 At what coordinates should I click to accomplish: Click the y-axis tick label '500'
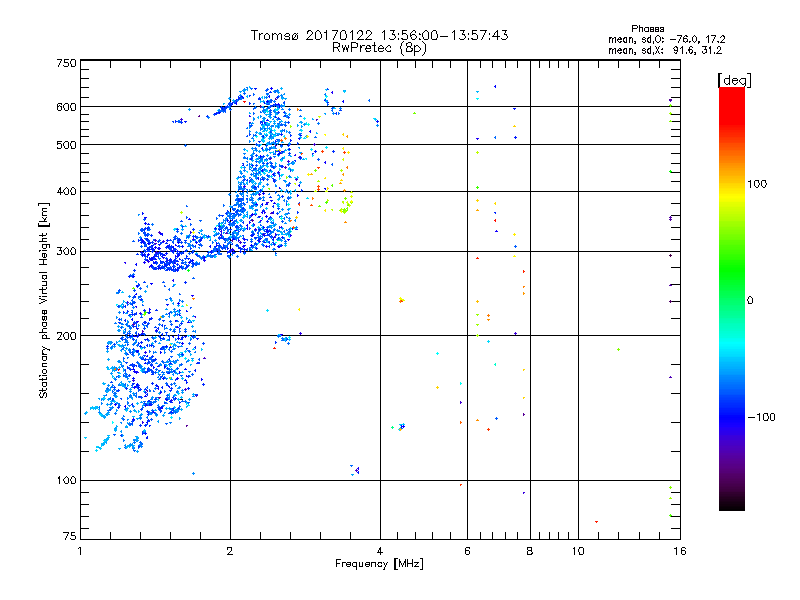pos(66,145)
